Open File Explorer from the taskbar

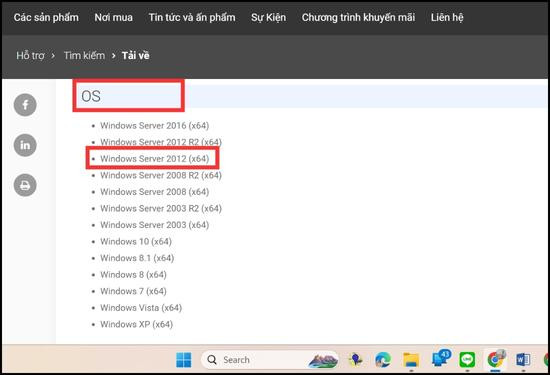411,360
